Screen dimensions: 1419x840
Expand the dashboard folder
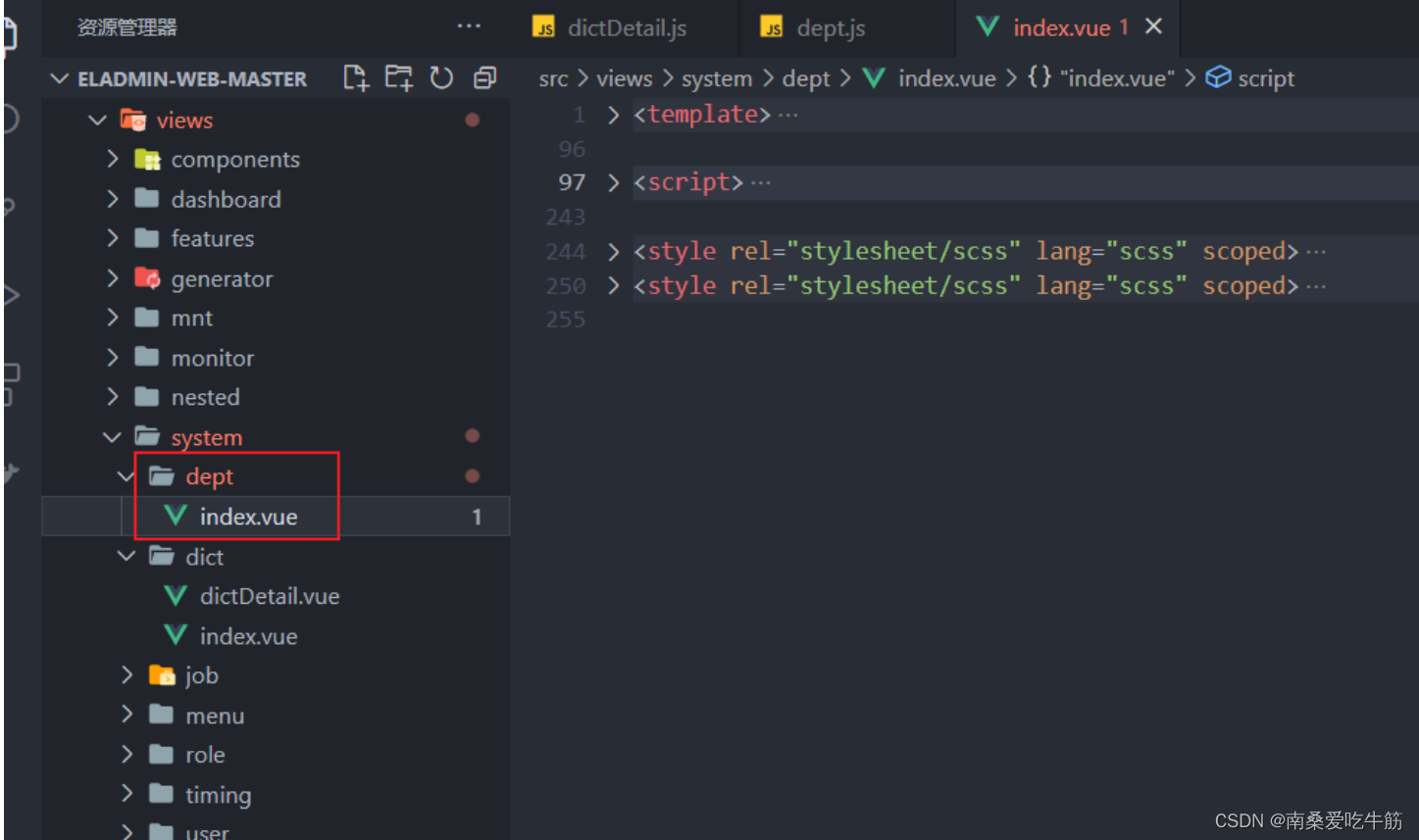113,199
